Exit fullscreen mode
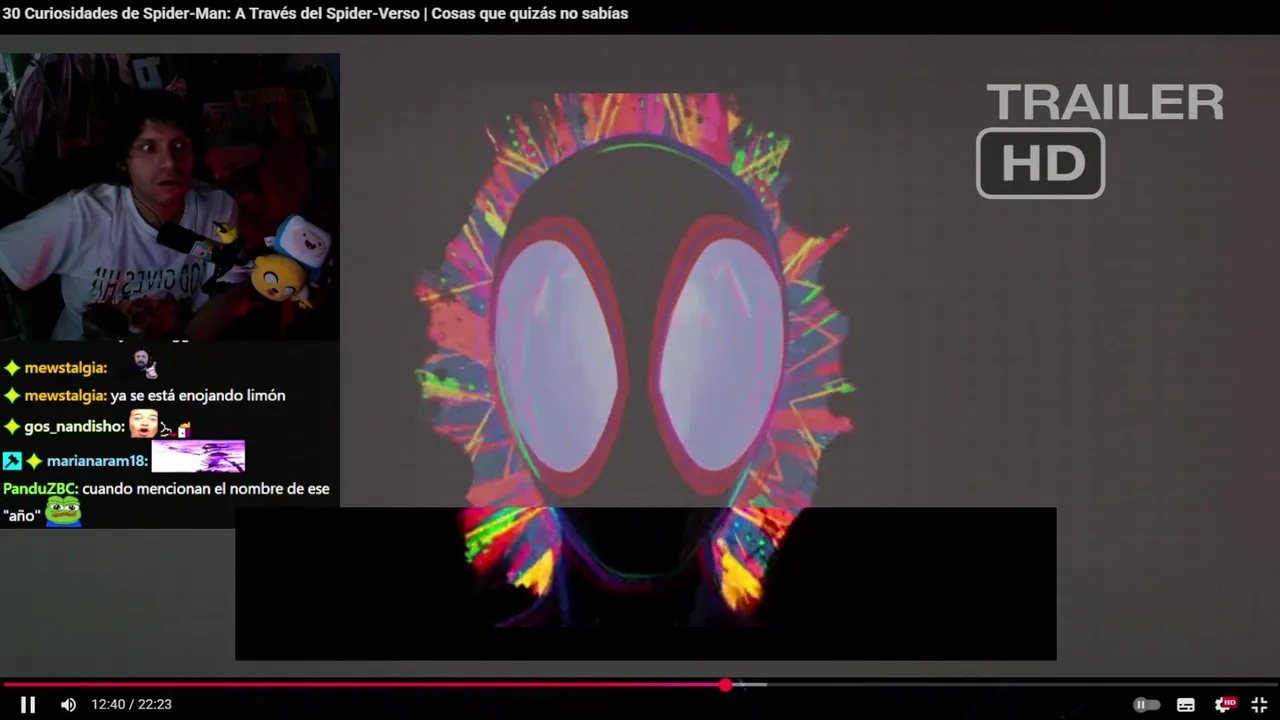 point(1260,704)
